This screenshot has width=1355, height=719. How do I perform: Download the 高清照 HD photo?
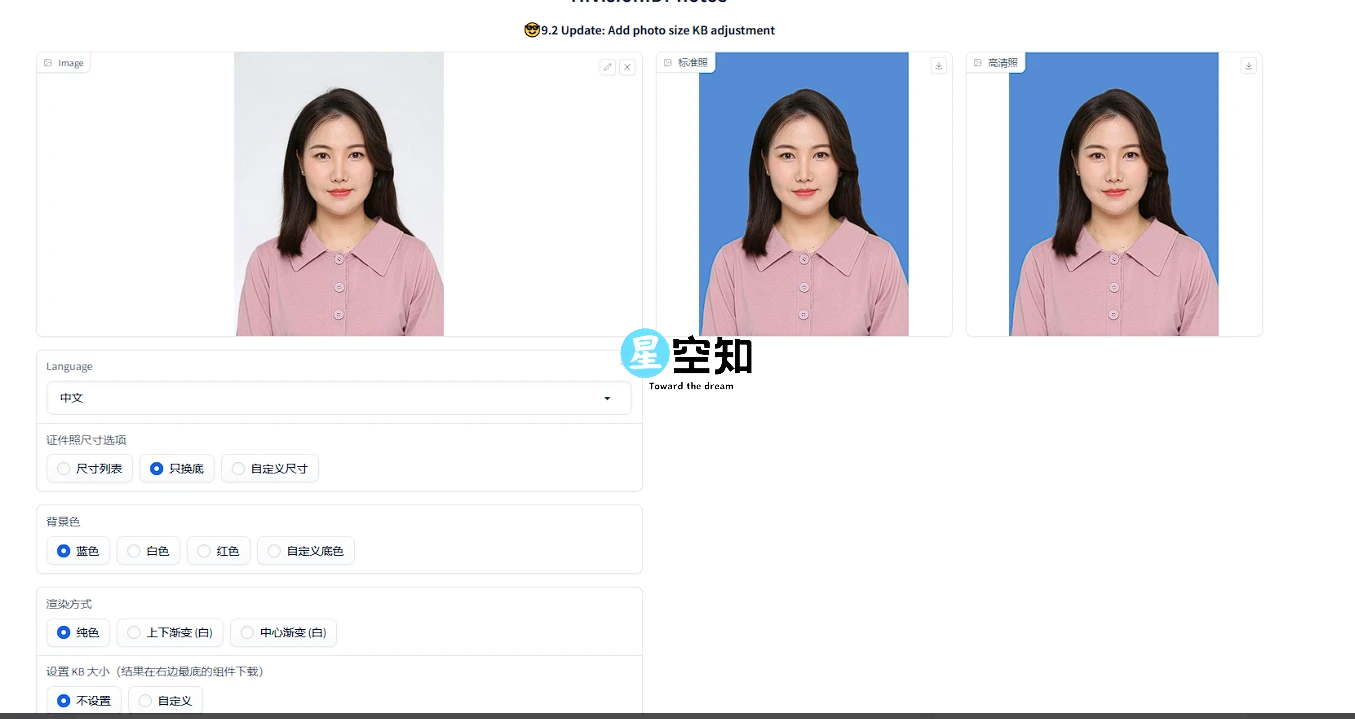[1248, 65]
